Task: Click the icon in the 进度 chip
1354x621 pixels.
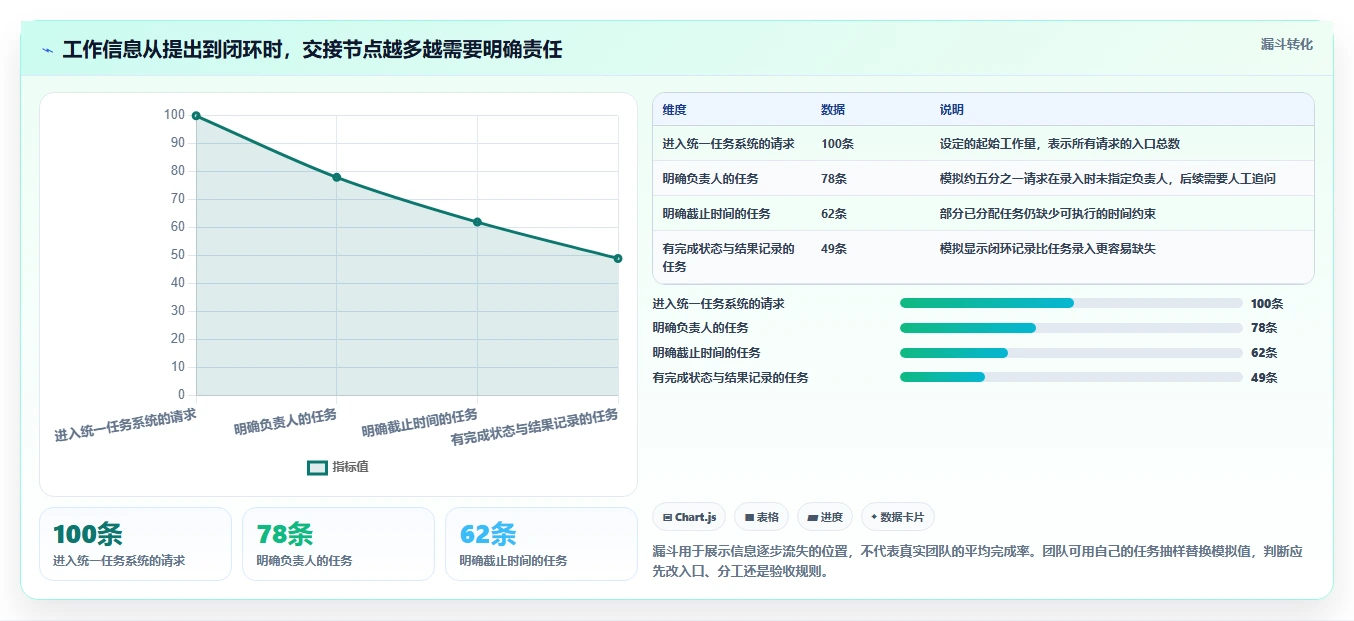Action: pyautogui.click(x=812, y=518)
